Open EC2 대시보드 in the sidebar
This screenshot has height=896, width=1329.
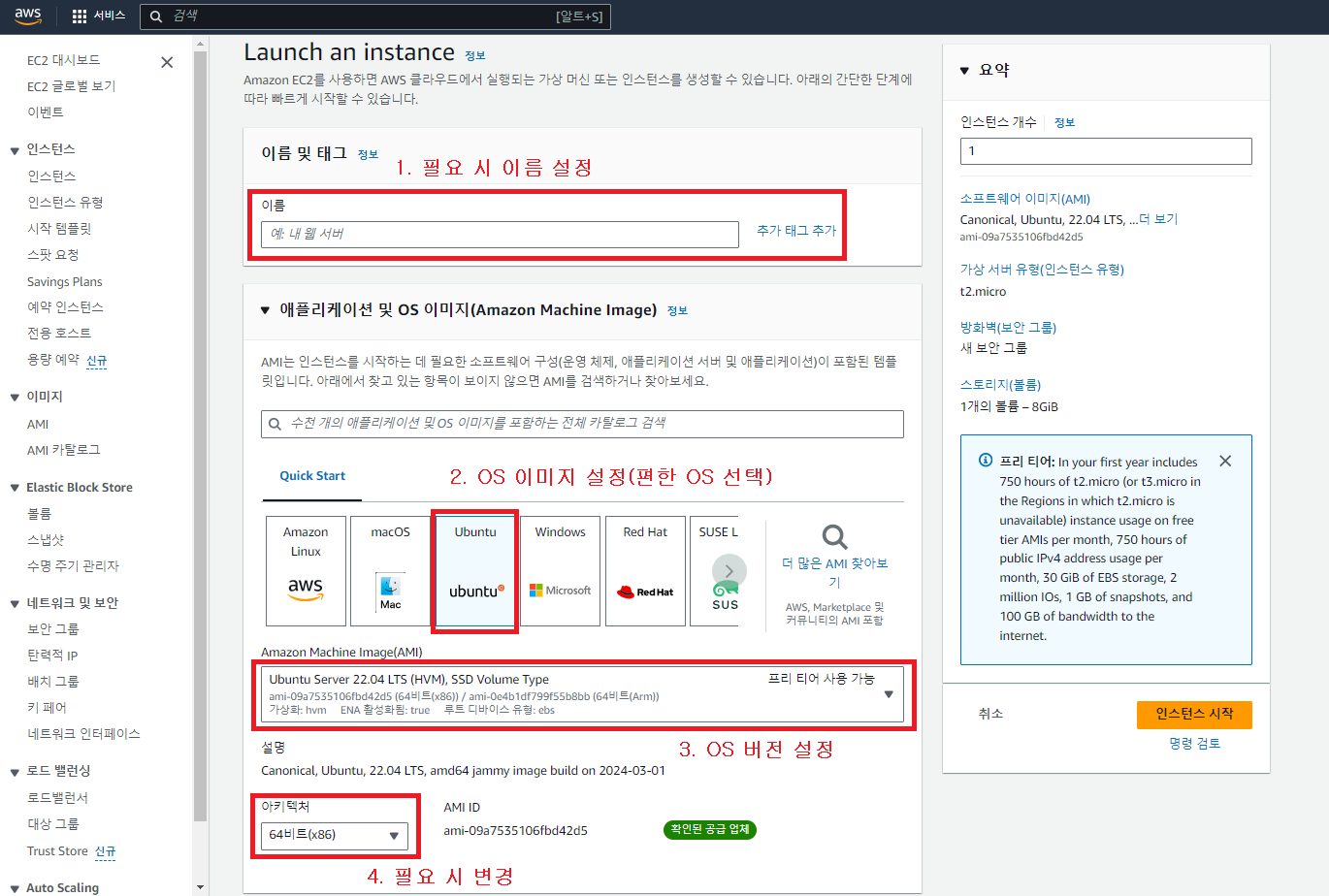tap(63, 60)
